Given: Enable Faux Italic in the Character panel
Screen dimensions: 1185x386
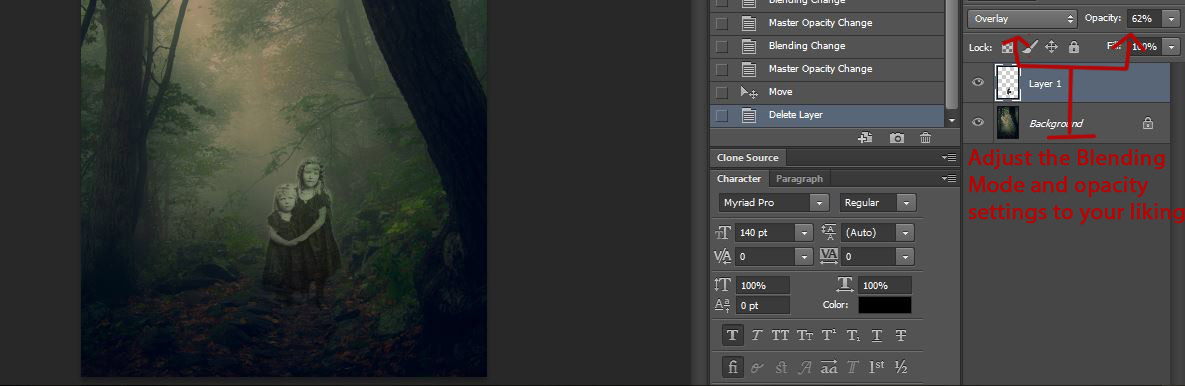Looking at the screenshot, I should 756,335.
